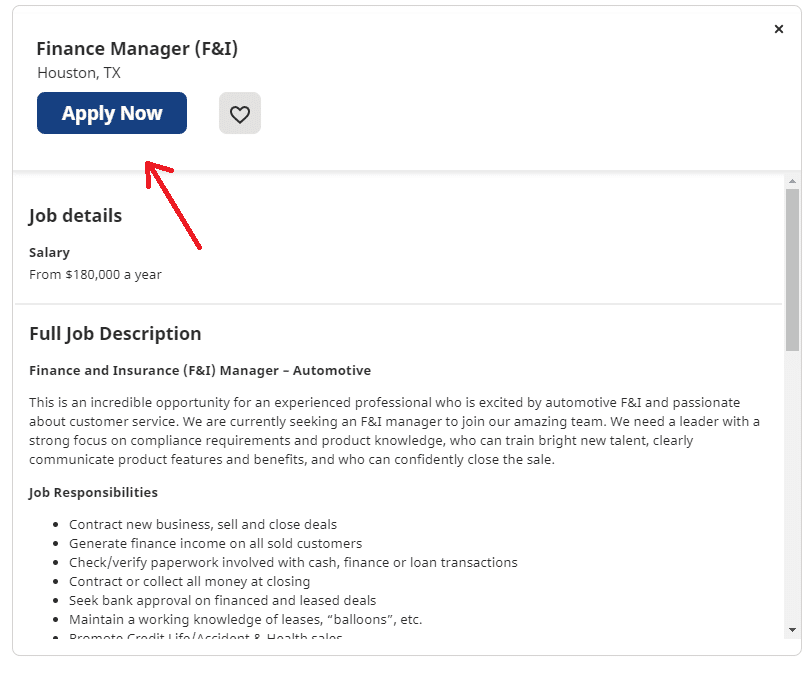The width and height of the screenshot is (810, 677).
Task: Click the Job Responsibilities heading
Action: tap(94, 492)
